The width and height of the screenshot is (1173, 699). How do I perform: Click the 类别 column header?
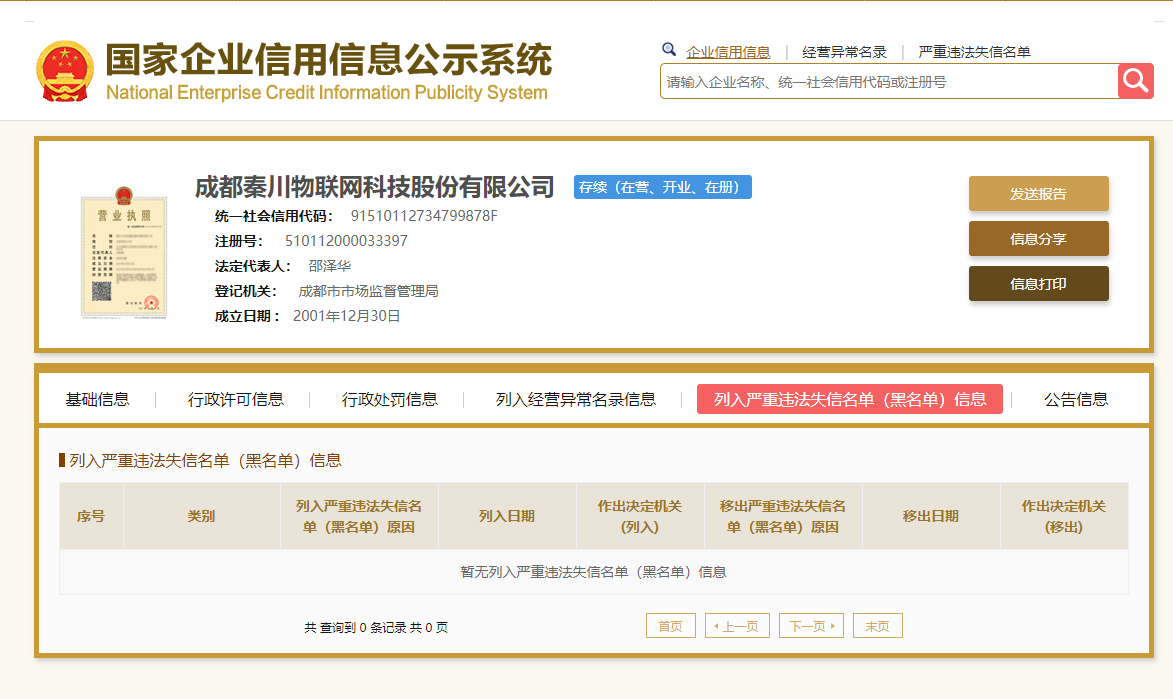[201, 516]
